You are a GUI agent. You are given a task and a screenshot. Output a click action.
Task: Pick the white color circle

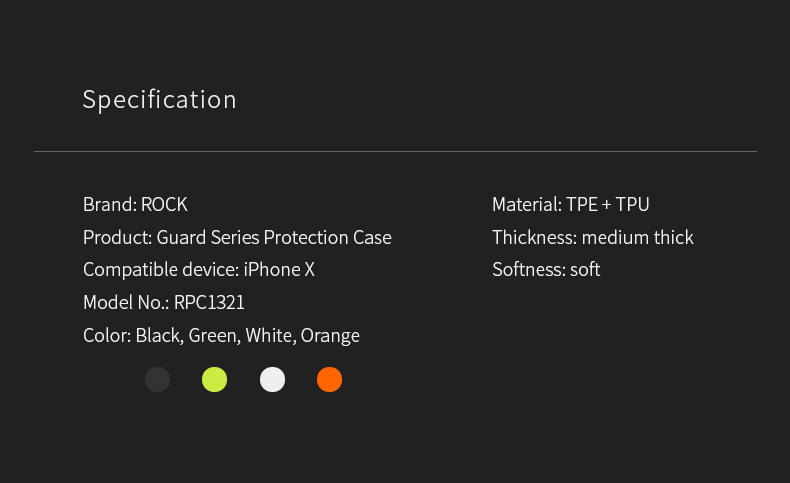[272, 379]
